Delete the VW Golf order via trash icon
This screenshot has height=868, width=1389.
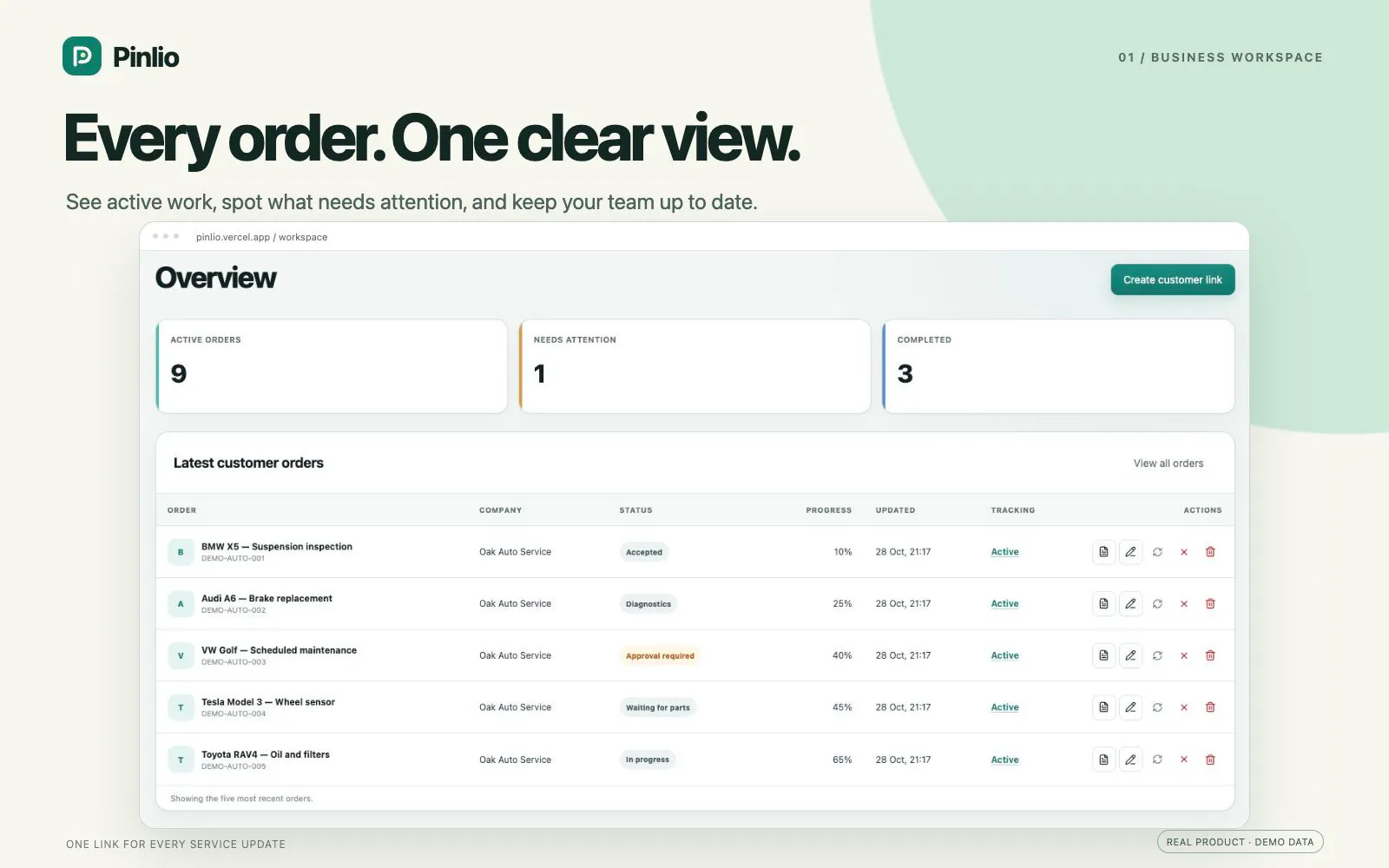pyautogui.click(x=1210, y=656)
